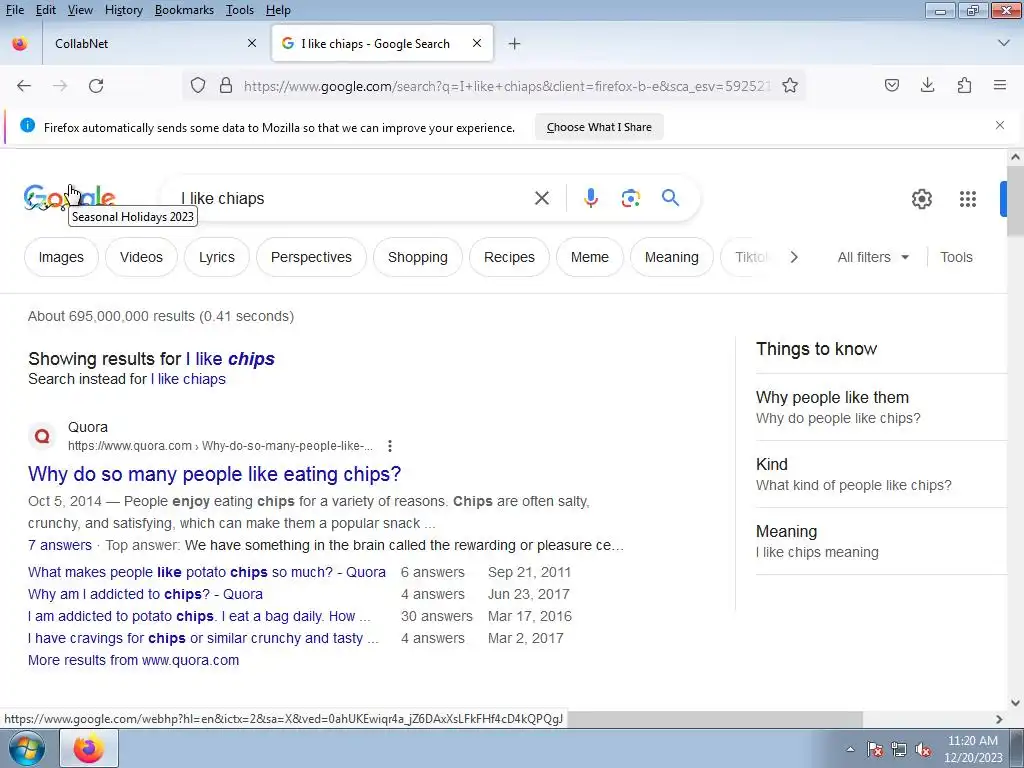Filter results by Images
The height and width of the screenshot is (768, 1024).
click(61, 257)
